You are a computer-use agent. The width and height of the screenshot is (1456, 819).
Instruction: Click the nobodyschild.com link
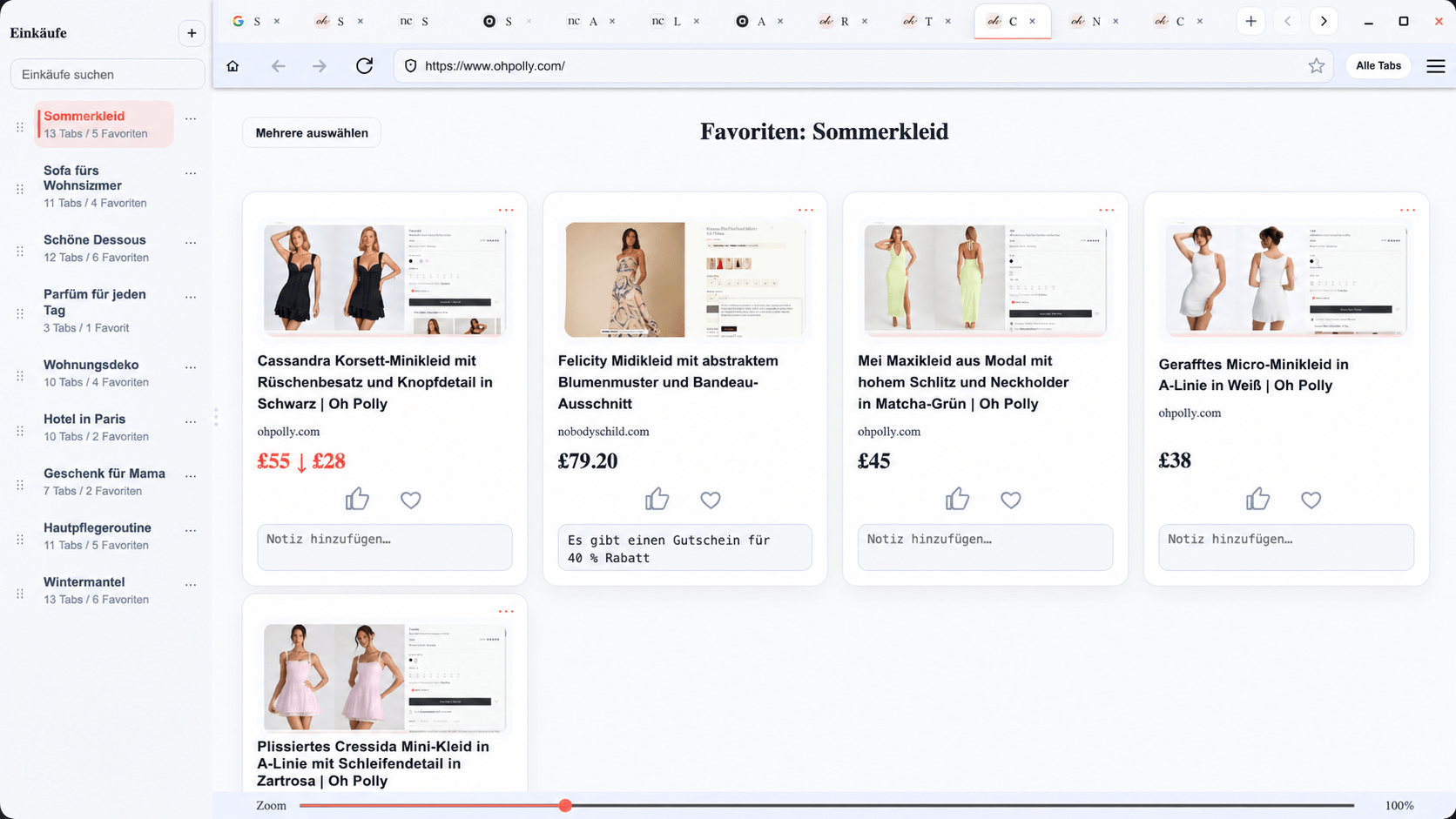tap(603, 432)
